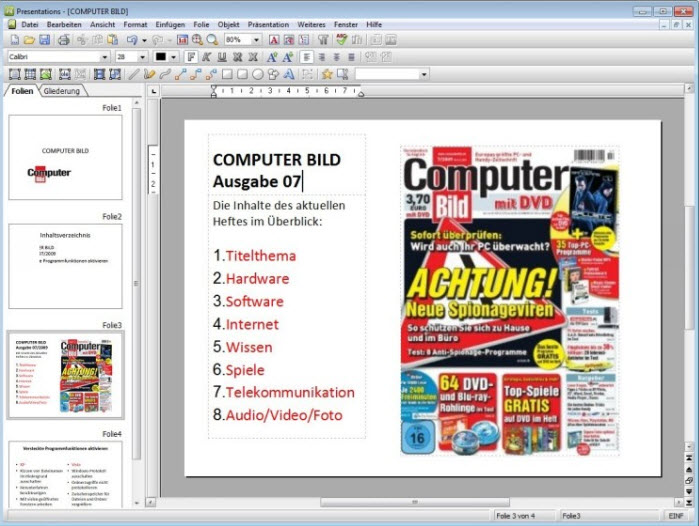The image size is (699, 526).
Task: Open the Datei menu
Action: [29, 25]
